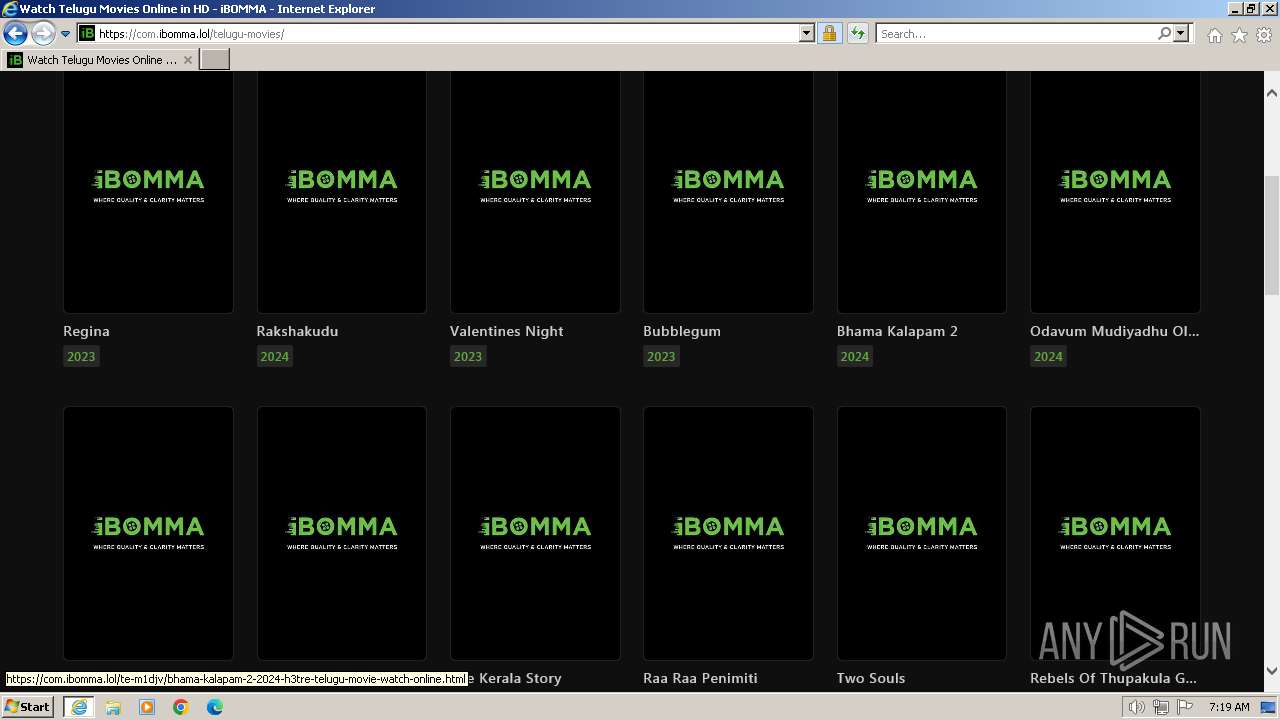Click Internet Explorer taskbar icon

(78, 706)
